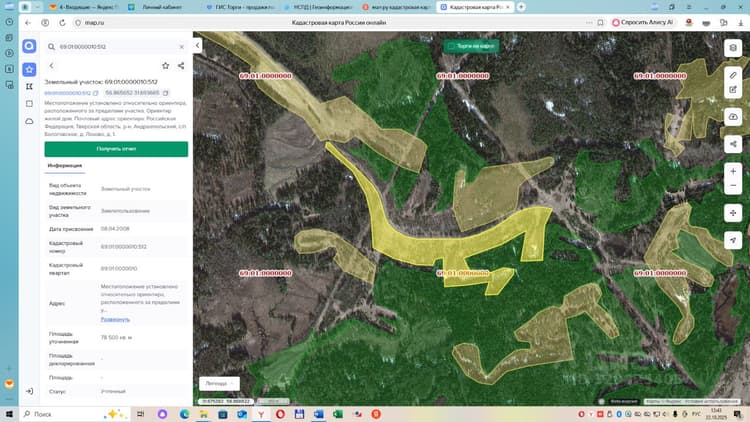The image size is (750, 422).
Task: Reload the page with refresh icon
Action: tap(62, 22)
